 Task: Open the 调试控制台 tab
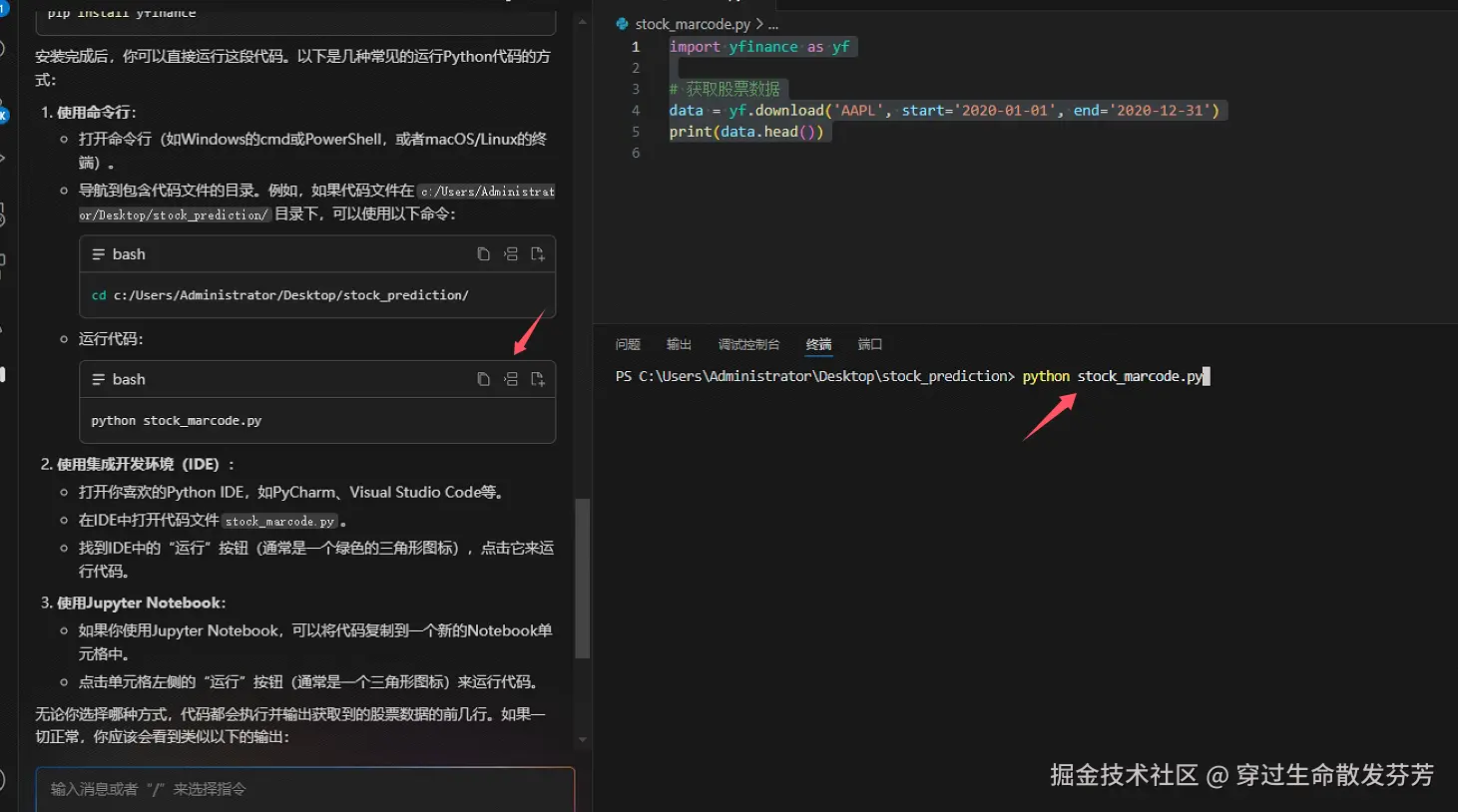click(748, 344)
